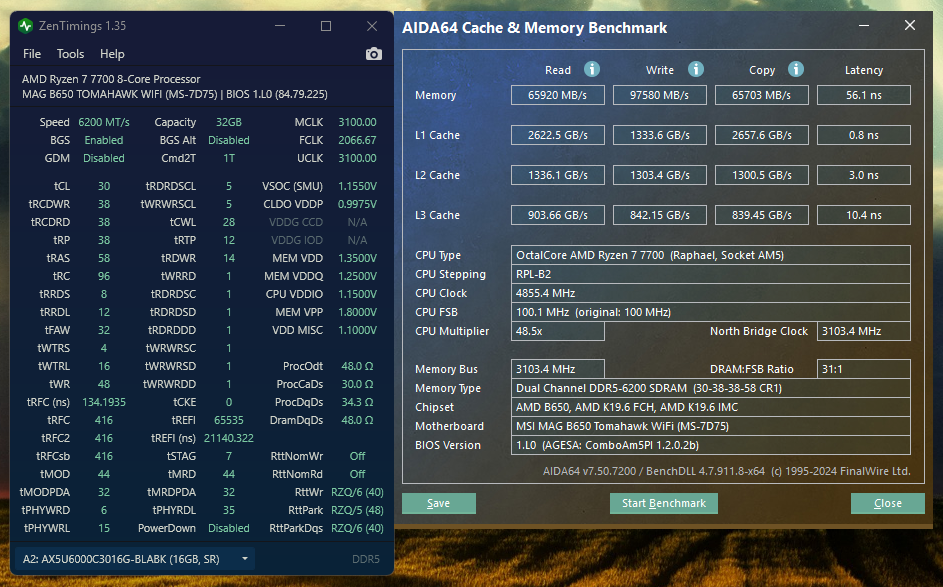Click the Close button in AIDA64

(x=888, y=503)
